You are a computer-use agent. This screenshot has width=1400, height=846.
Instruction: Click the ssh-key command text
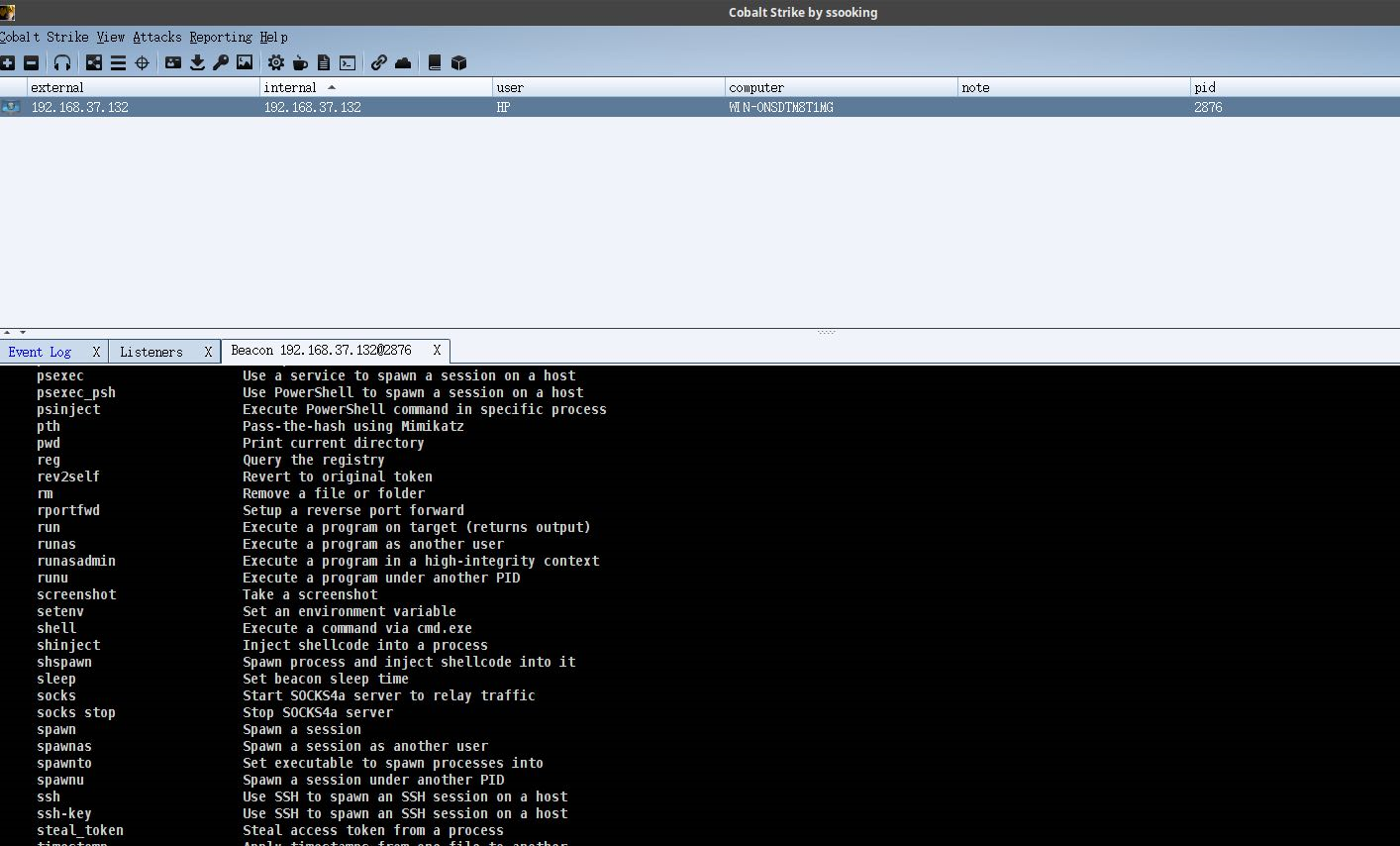(64, 813)
